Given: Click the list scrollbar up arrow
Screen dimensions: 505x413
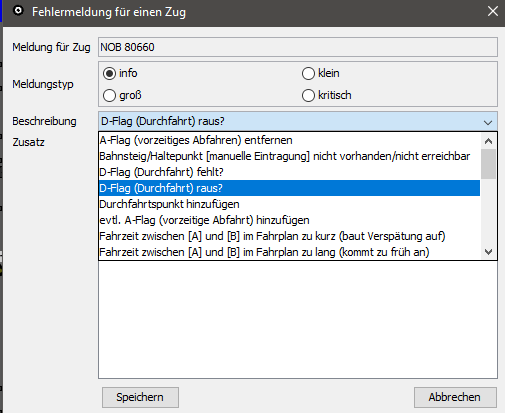Looking at the screenshot, I should point(488,141).
